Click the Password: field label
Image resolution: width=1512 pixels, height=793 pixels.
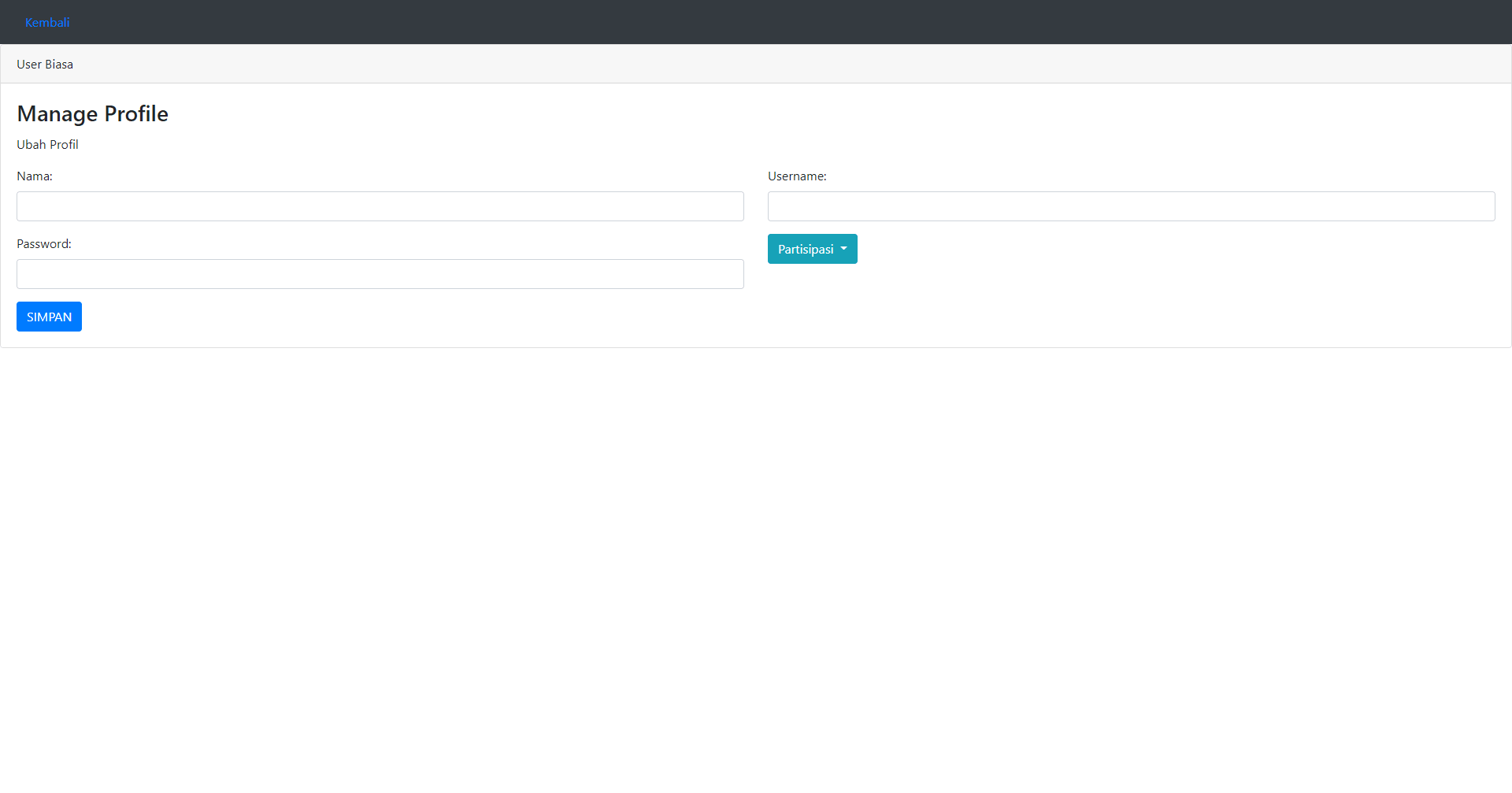pyautogui.click(x=44, y=244)
